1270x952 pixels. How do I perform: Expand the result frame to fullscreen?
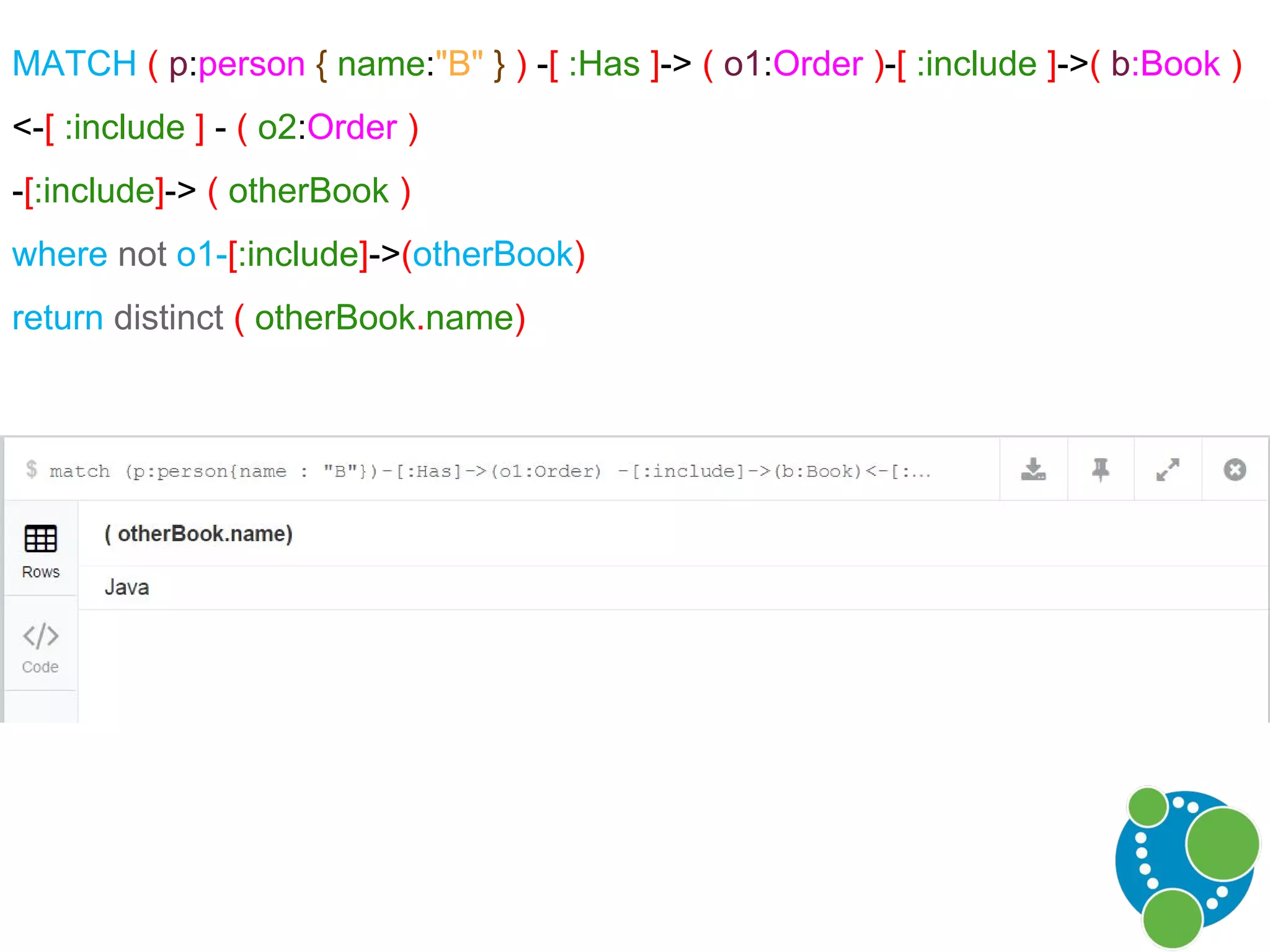pos(1168,469)
